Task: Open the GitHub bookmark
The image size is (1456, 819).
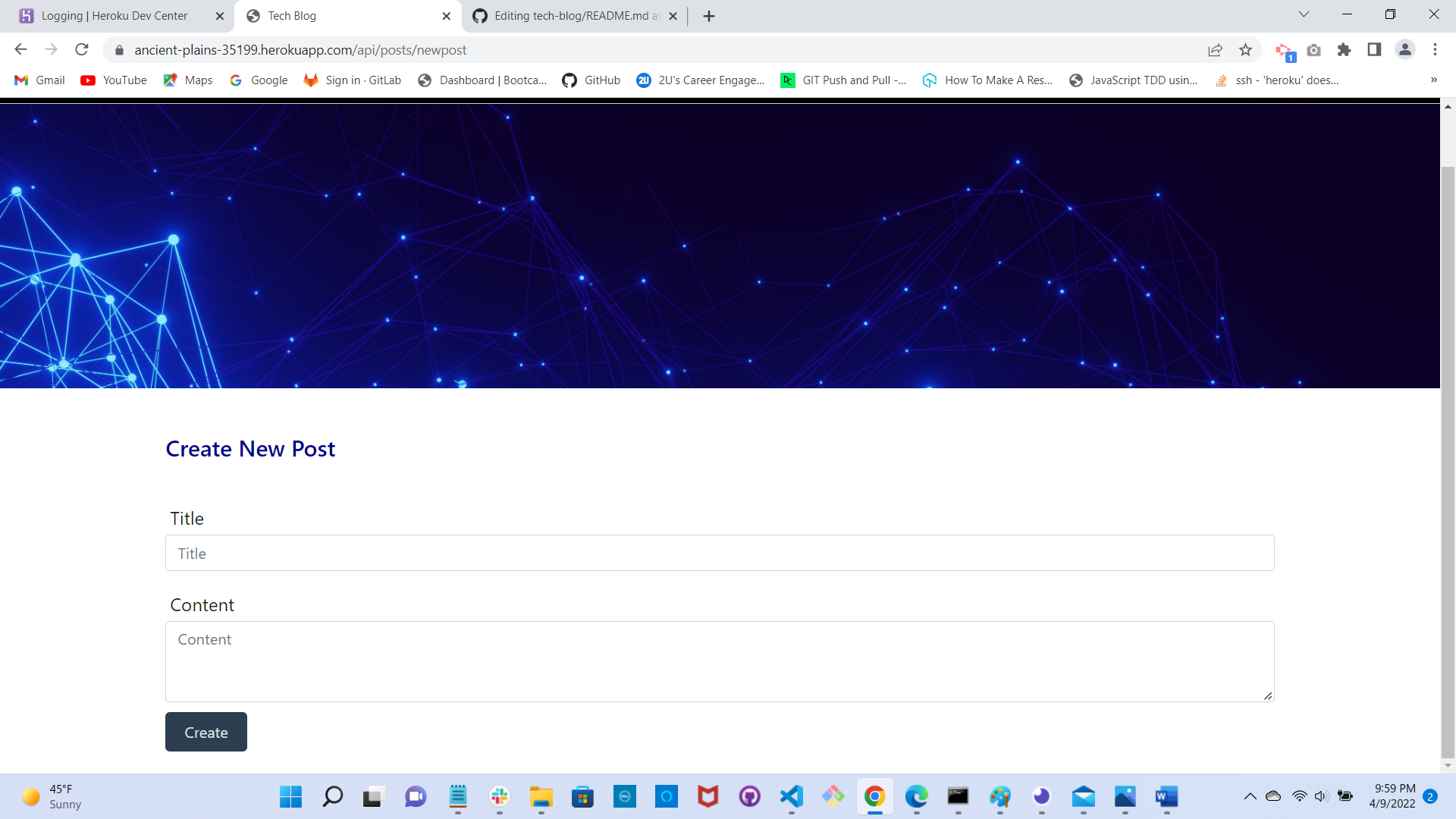Action: (591, 80)
